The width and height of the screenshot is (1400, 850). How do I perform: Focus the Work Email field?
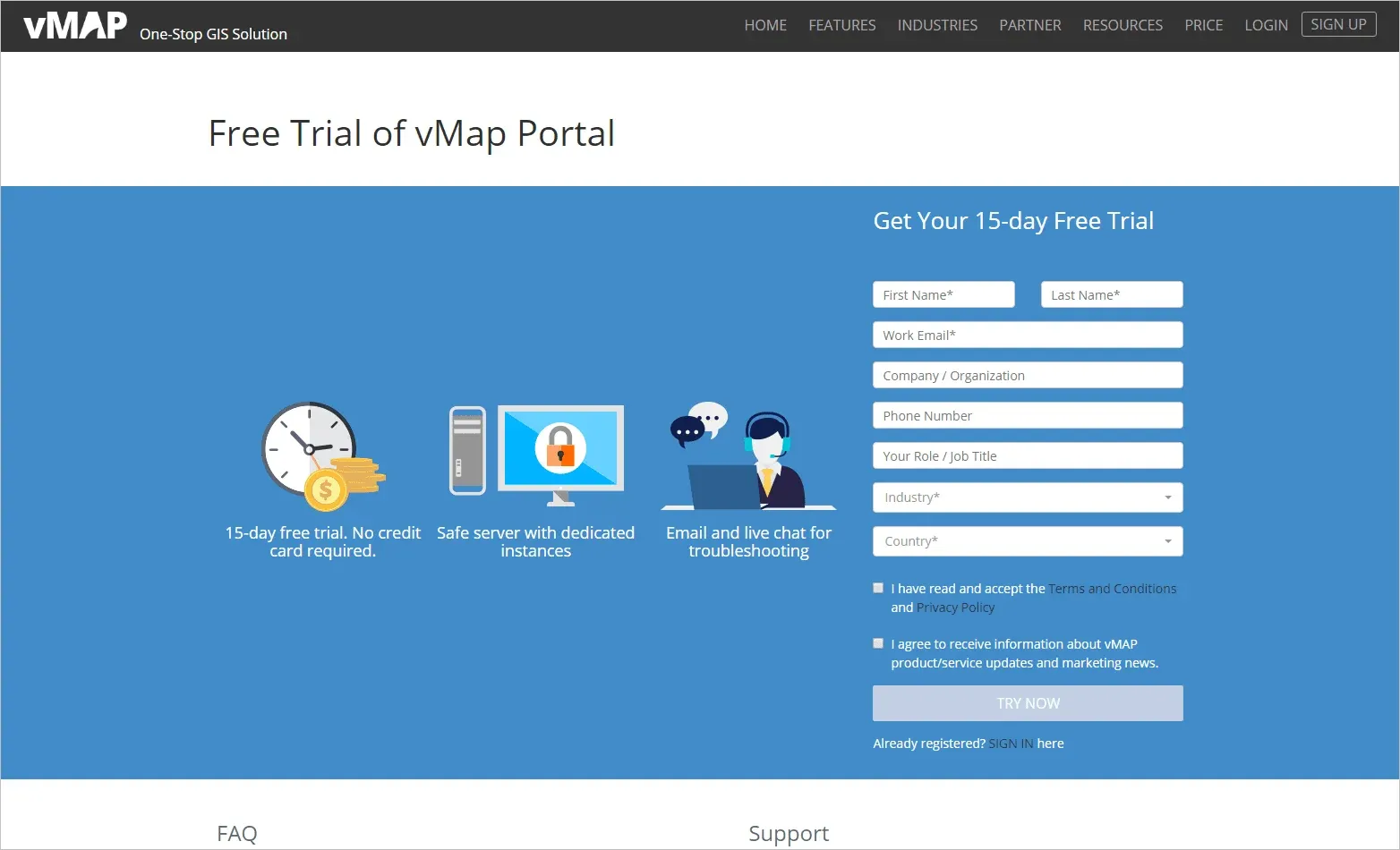coord(1028,335)
